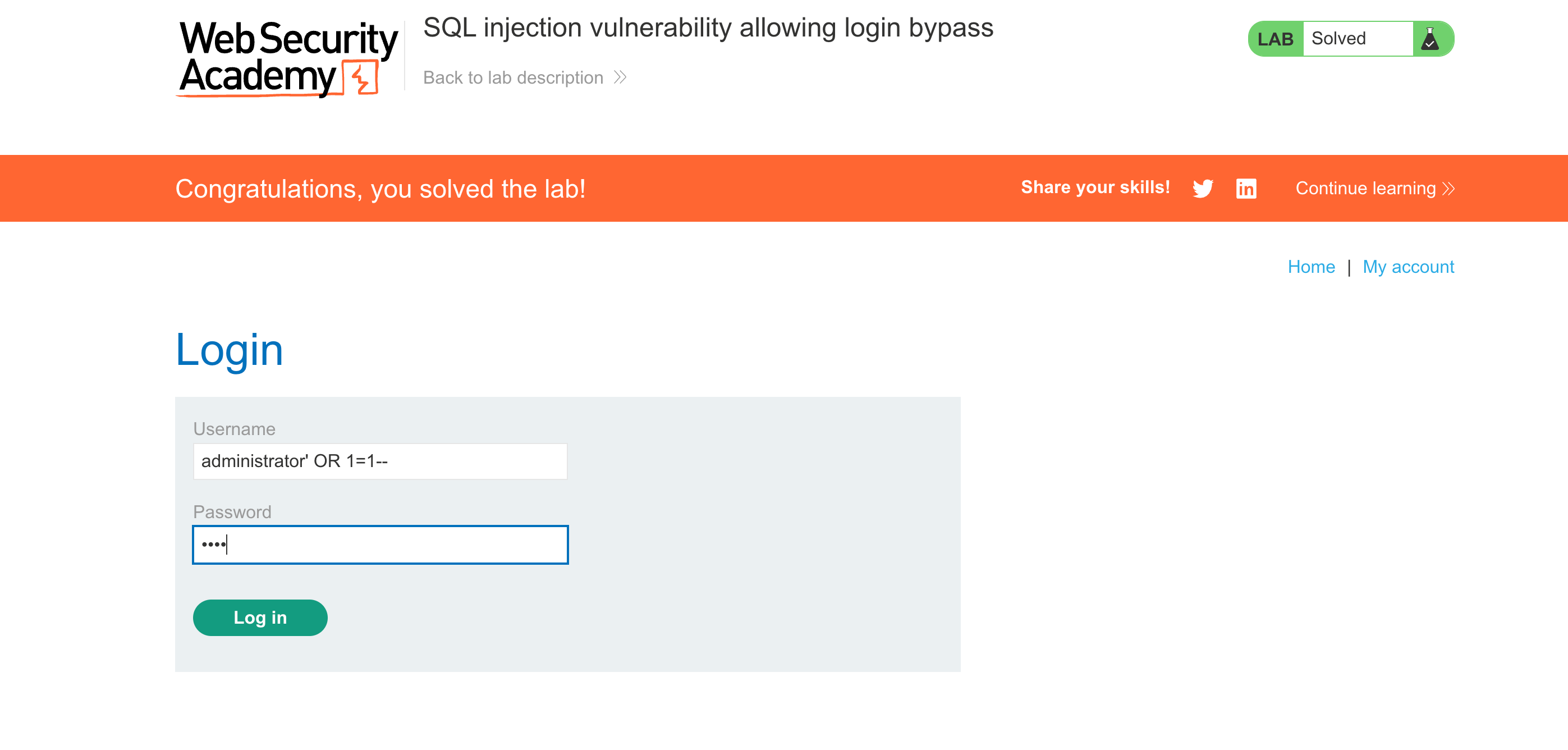Viewport: 1568px width, 750px height.
Task: Click the flask icon in lab badge
Action: (x=1430, y=39)
